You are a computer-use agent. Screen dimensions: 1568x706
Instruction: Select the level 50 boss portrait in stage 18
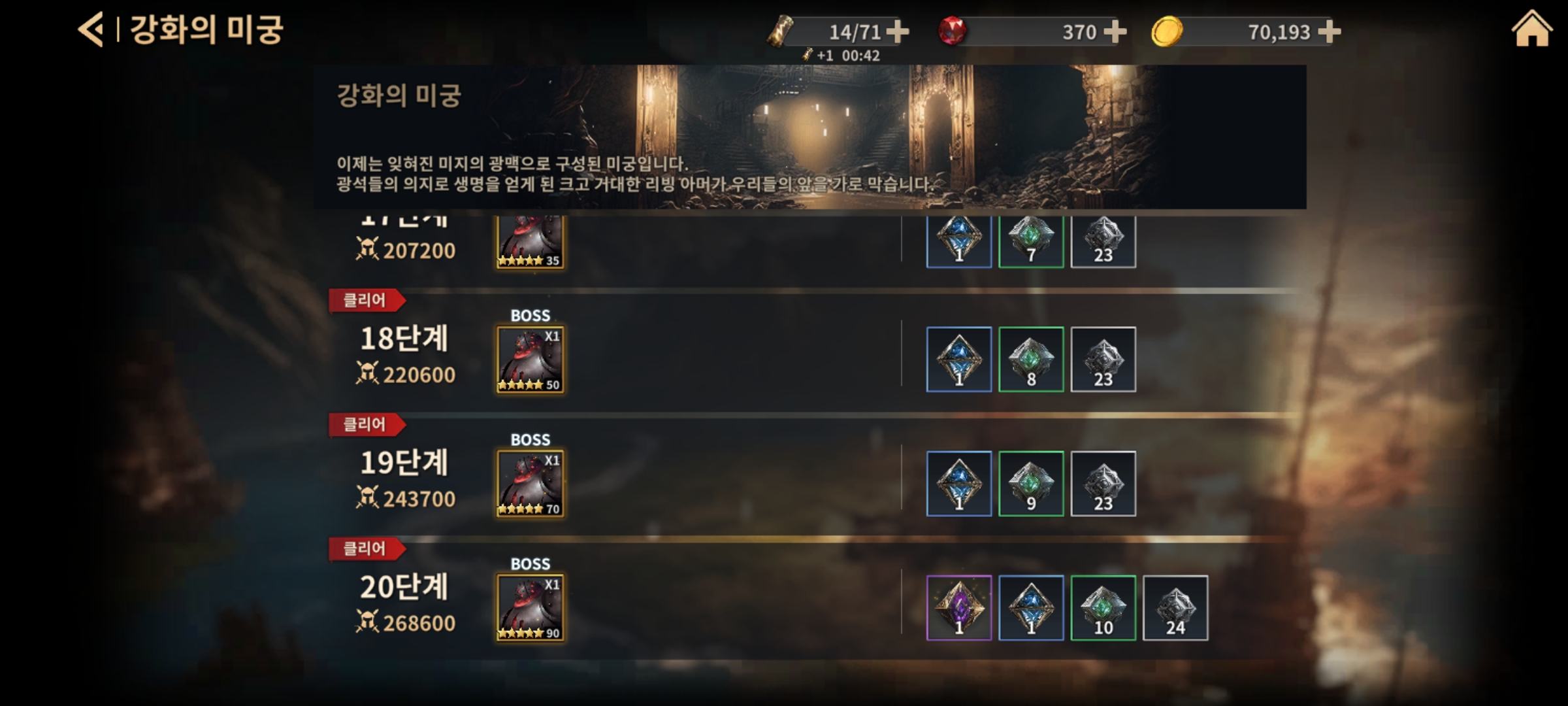point(531,360)
